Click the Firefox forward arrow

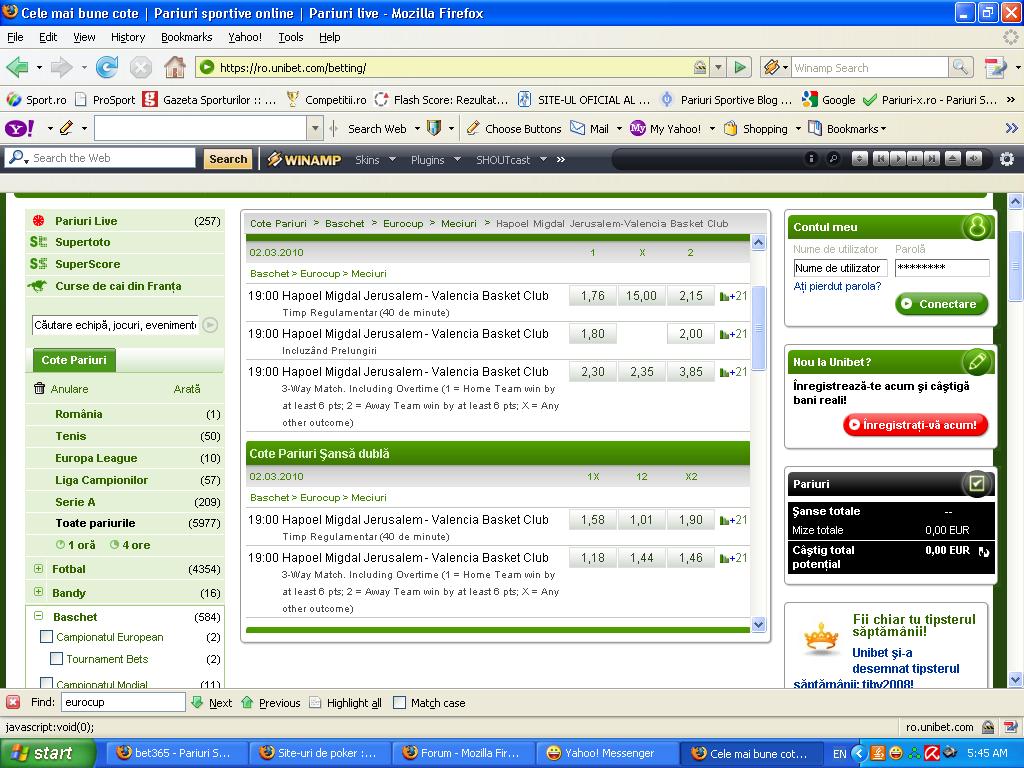[x=62, y=67]
